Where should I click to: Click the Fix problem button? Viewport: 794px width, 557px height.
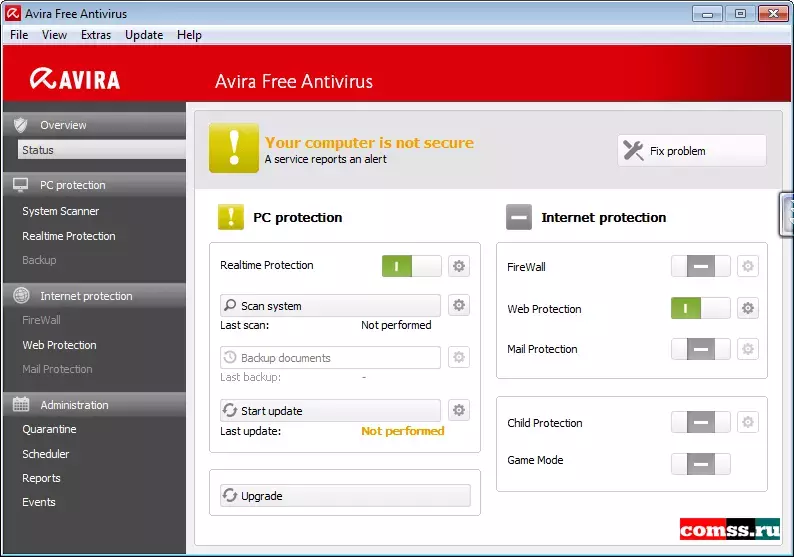[x=692, y=150]
